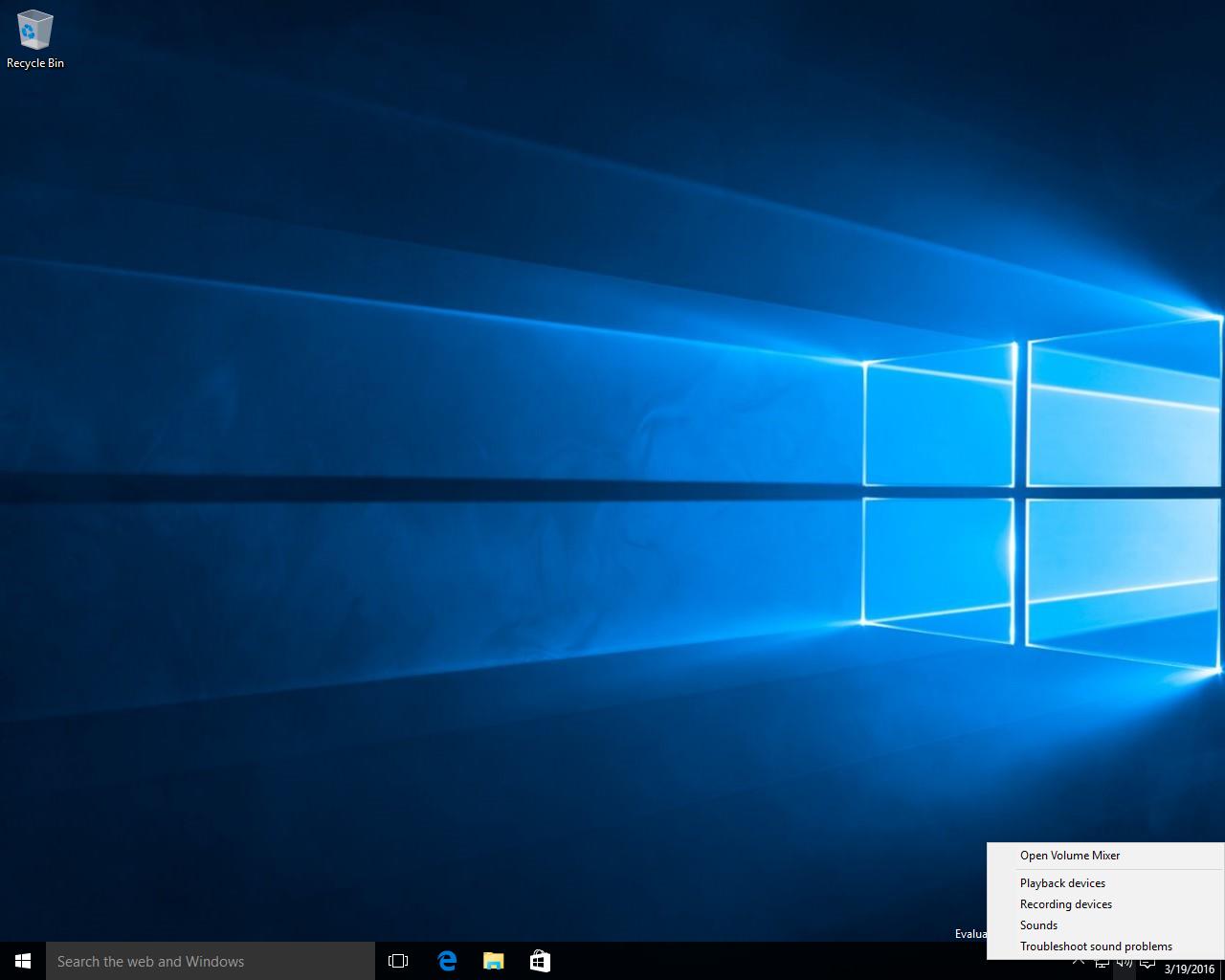Open Task View from the taskbar
Screen dimensions: 1225x980
pyautogui.click(x=398, y=961)
